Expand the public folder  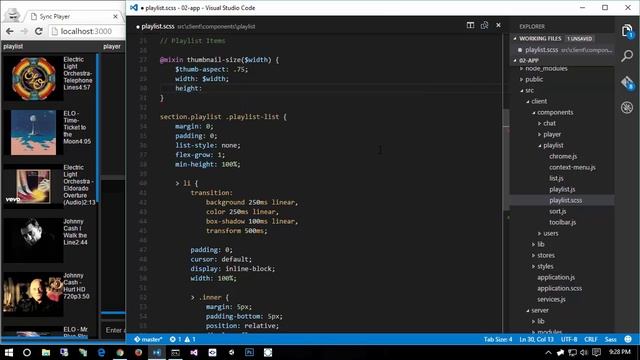point(534,80)
